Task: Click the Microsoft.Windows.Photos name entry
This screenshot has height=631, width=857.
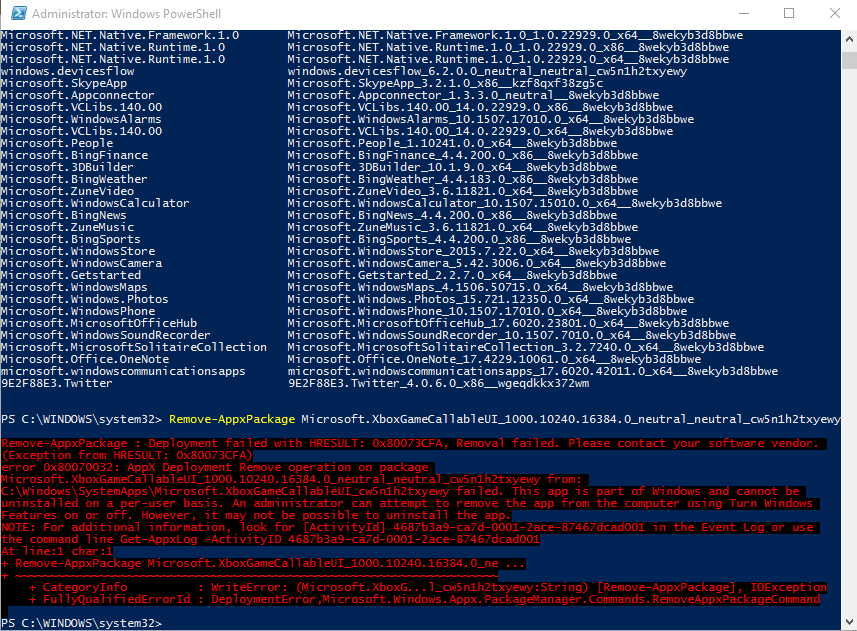Action: tap(85, 299)
